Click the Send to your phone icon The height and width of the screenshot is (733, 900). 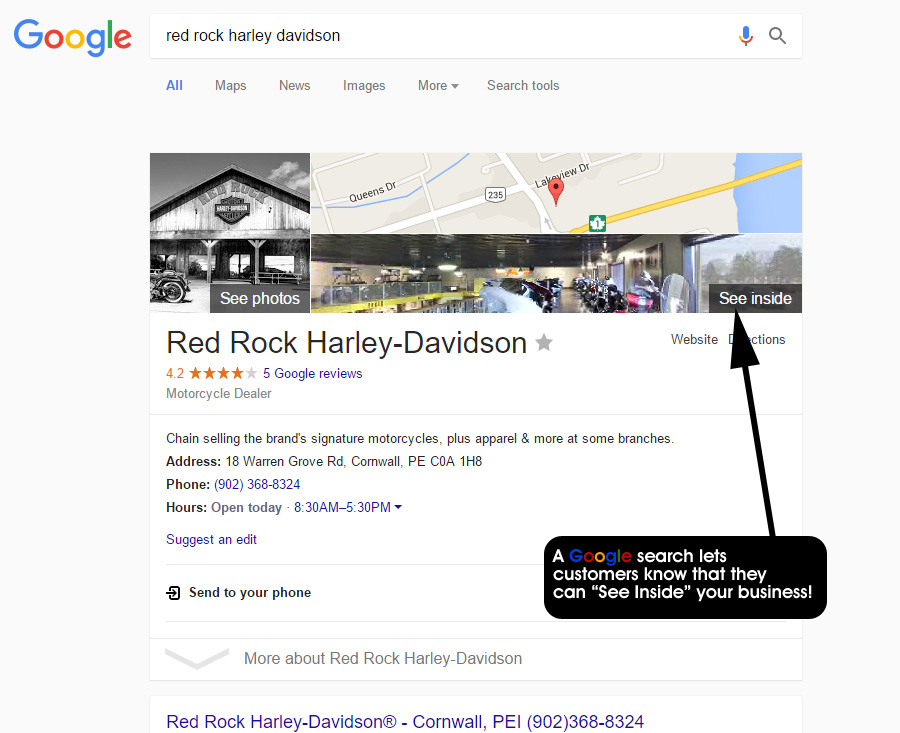tap(173, 592)
